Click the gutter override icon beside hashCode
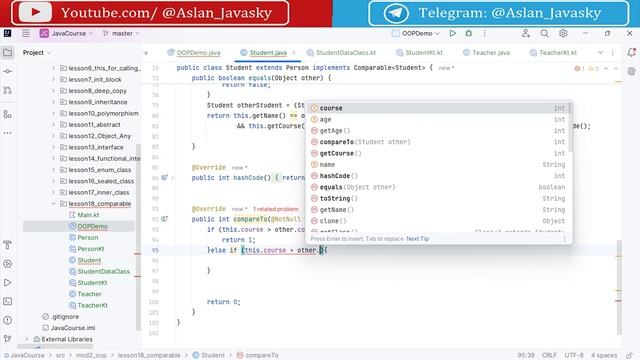 tap(164, 178)
